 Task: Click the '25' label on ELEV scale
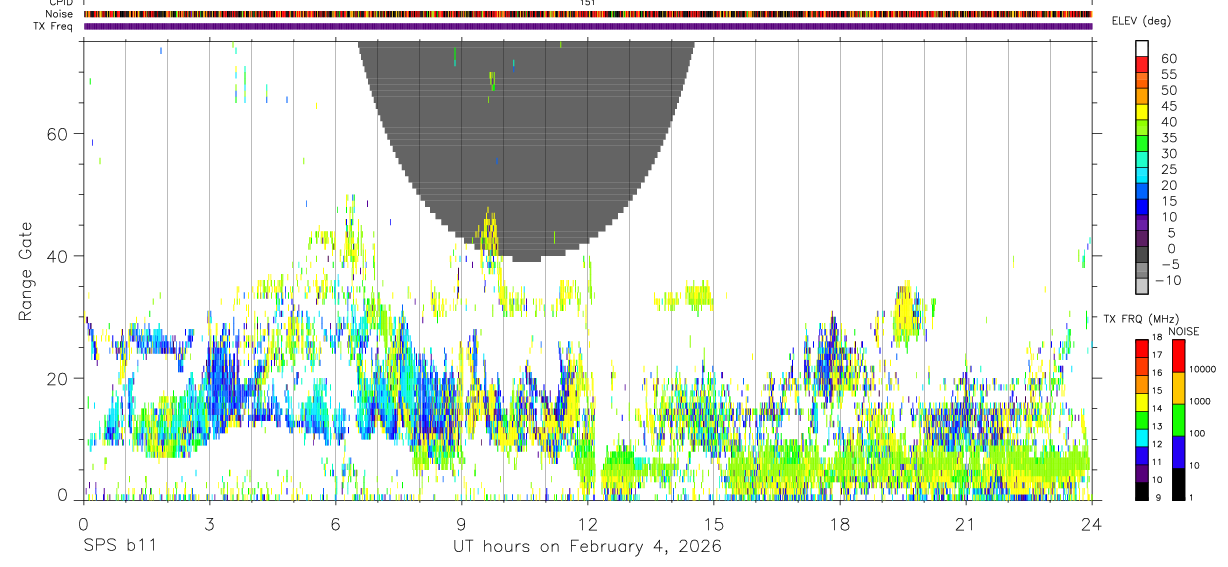click(x=1169, y=169)
